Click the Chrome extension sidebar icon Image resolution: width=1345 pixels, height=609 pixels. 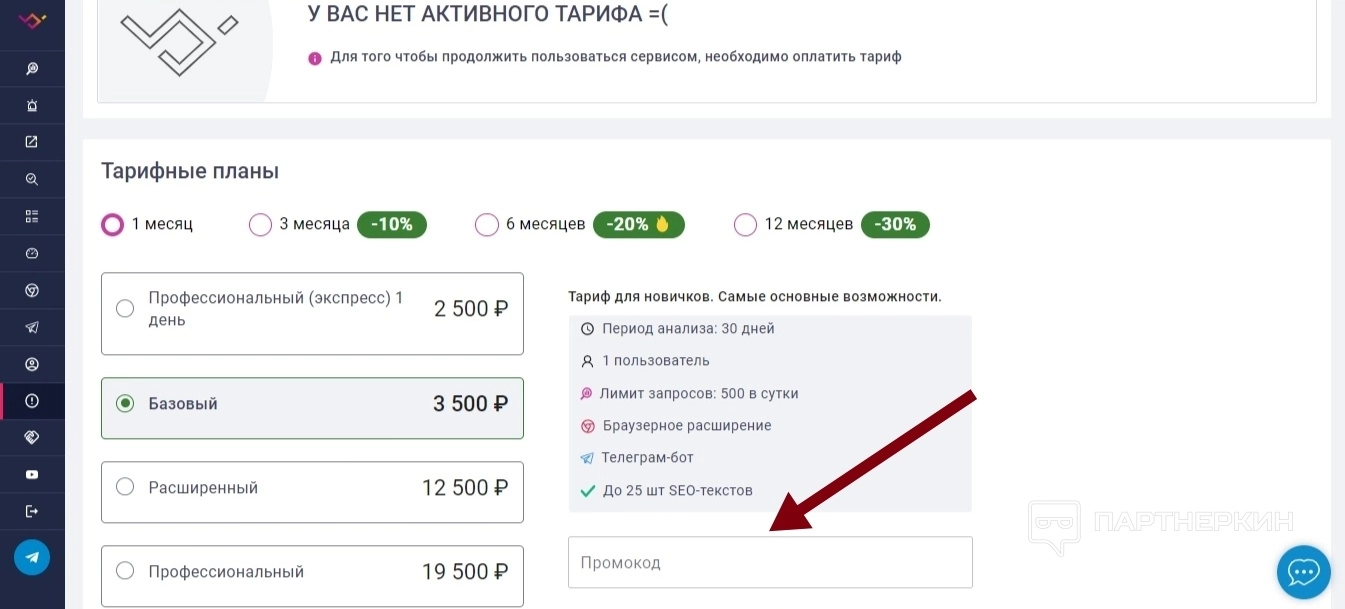pyautogui.click(x=32, y=290)
